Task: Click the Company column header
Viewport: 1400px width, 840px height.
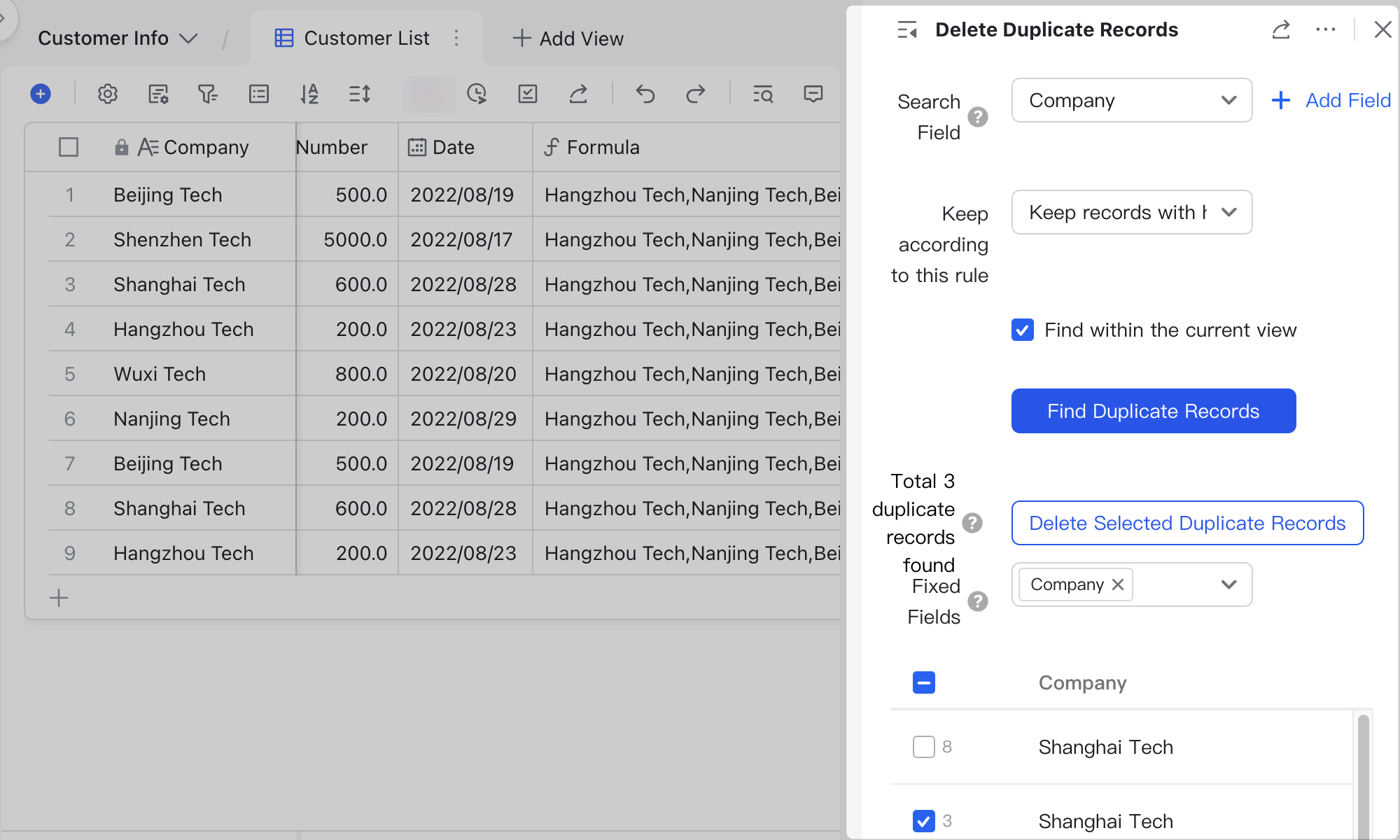Action: point(182,147)
